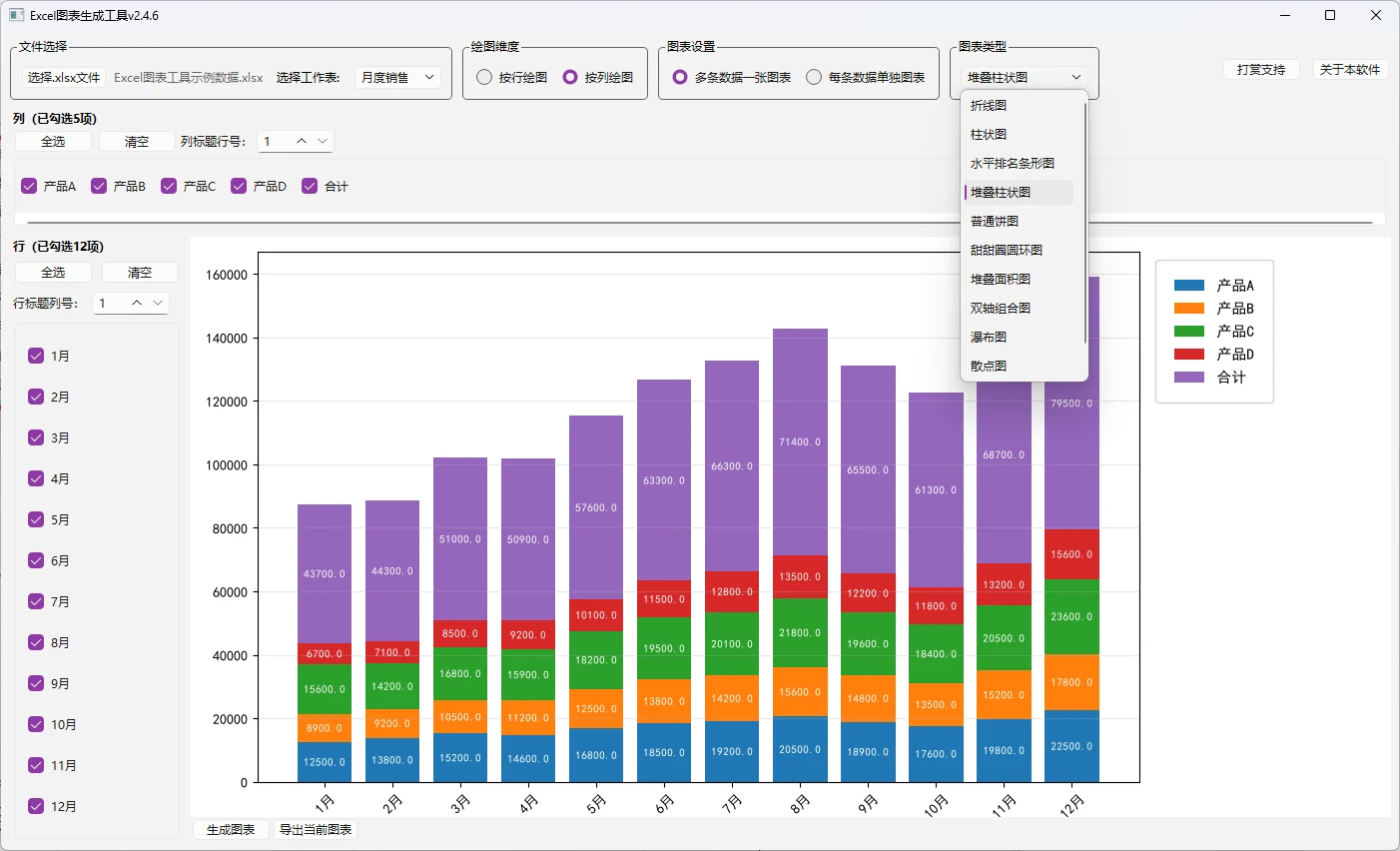Click the 合计 purple legend swatch
Image resolution: width=1400 pixels, height=851 pixels.
1189,378
